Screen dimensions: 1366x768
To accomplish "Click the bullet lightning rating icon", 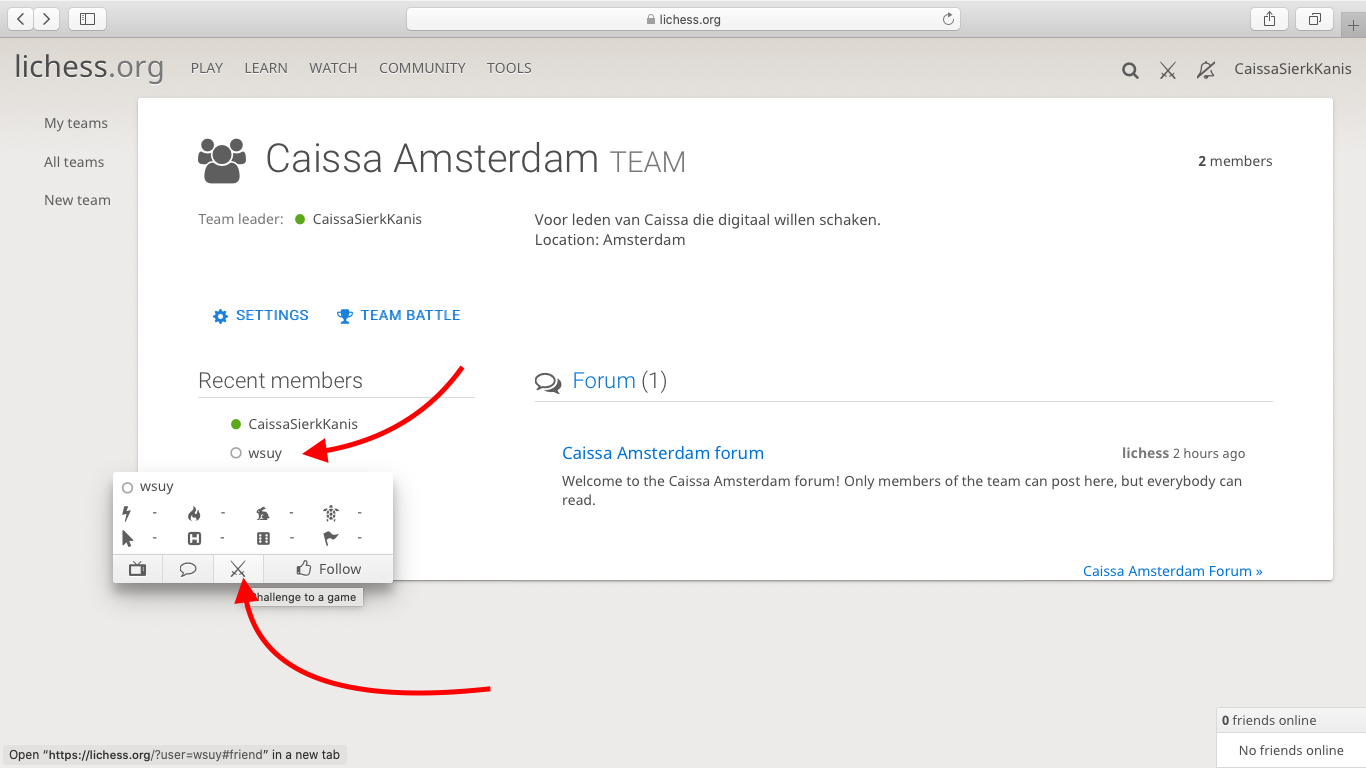I will [x=126, y=513].
